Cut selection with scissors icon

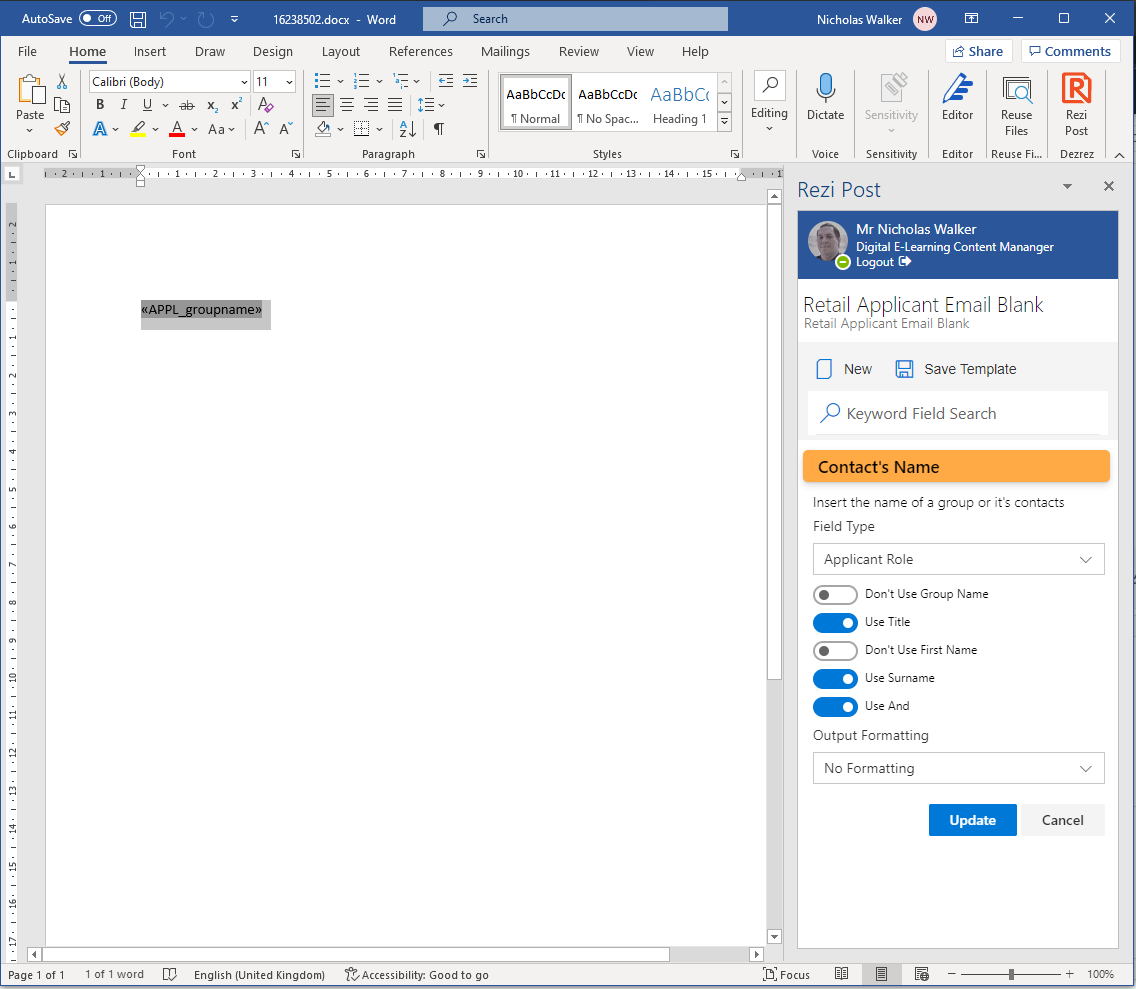[x=62, y=81]
